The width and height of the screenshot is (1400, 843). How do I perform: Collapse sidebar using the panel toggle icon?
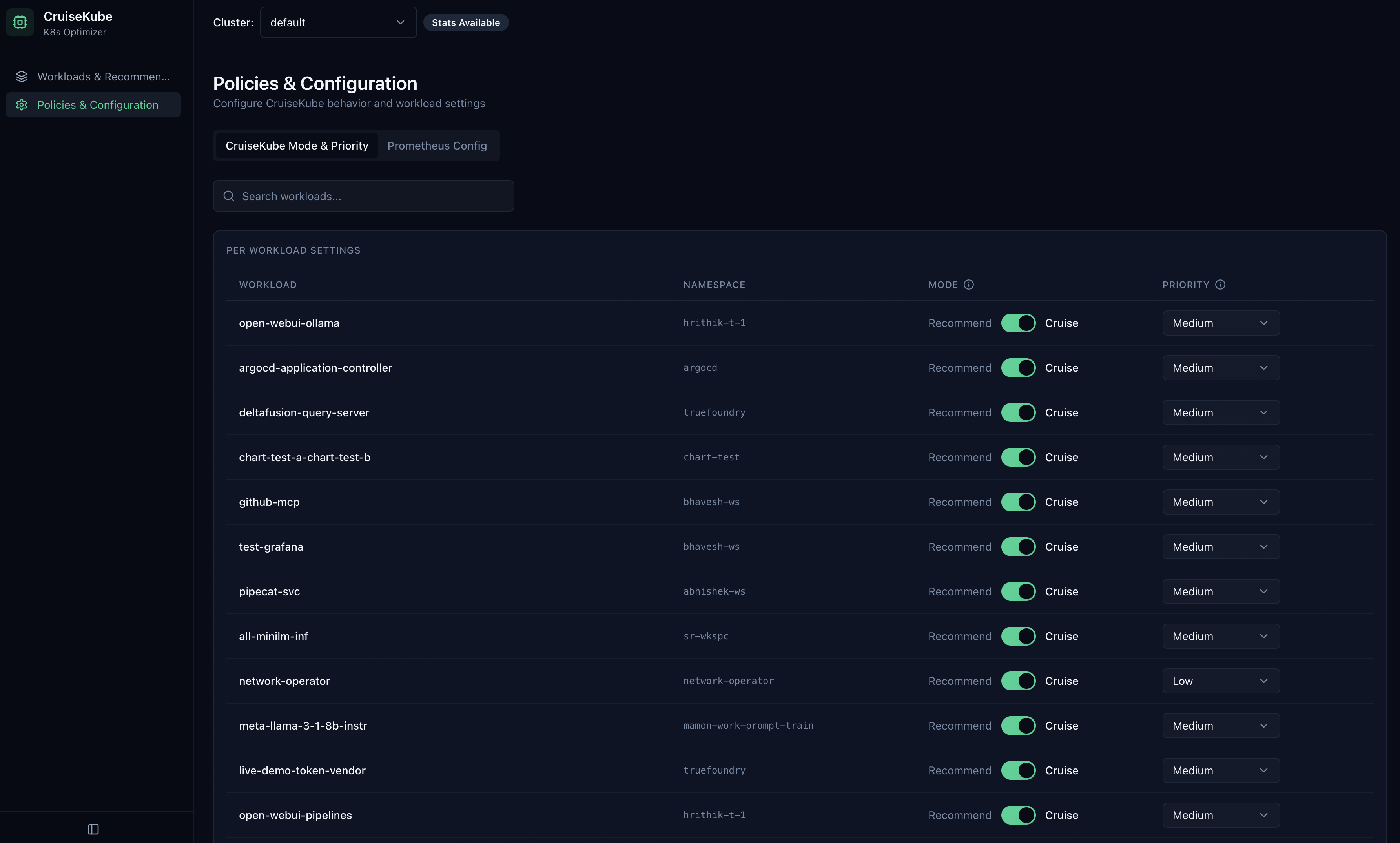(x=94, y=829)
